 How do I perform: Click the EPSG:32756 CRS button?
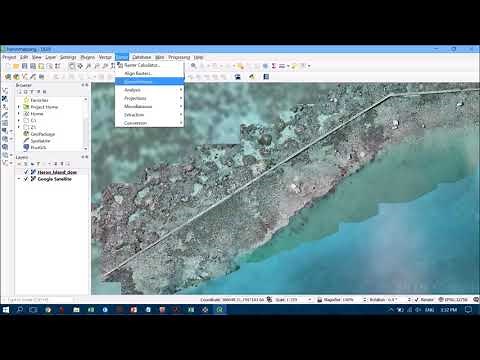pyautogui.click(x=453, y=300)
